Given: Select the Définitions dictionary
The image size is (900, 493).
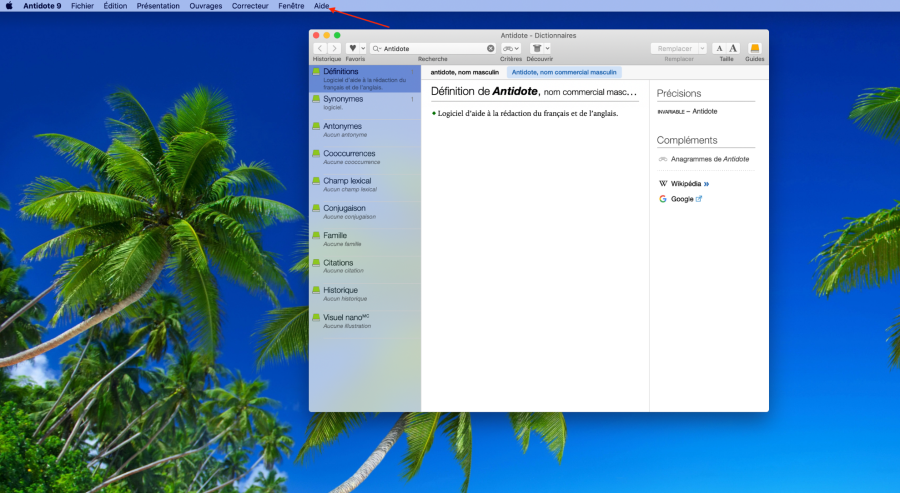Looking at the screenshot, I should pyautogui.click(x=365, y=79).
